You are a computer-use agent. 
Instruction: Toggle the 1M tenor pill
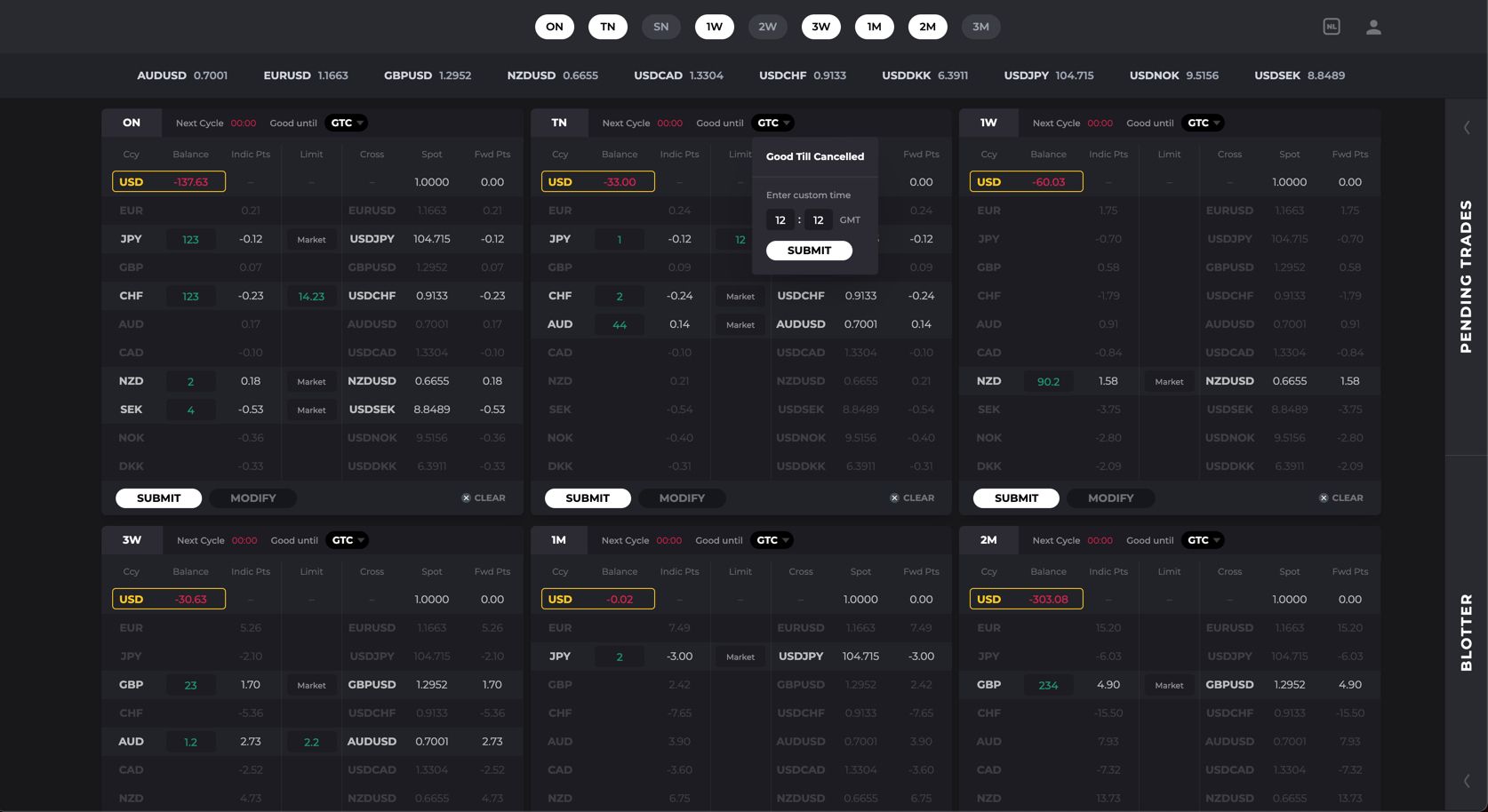coord(875,27)
